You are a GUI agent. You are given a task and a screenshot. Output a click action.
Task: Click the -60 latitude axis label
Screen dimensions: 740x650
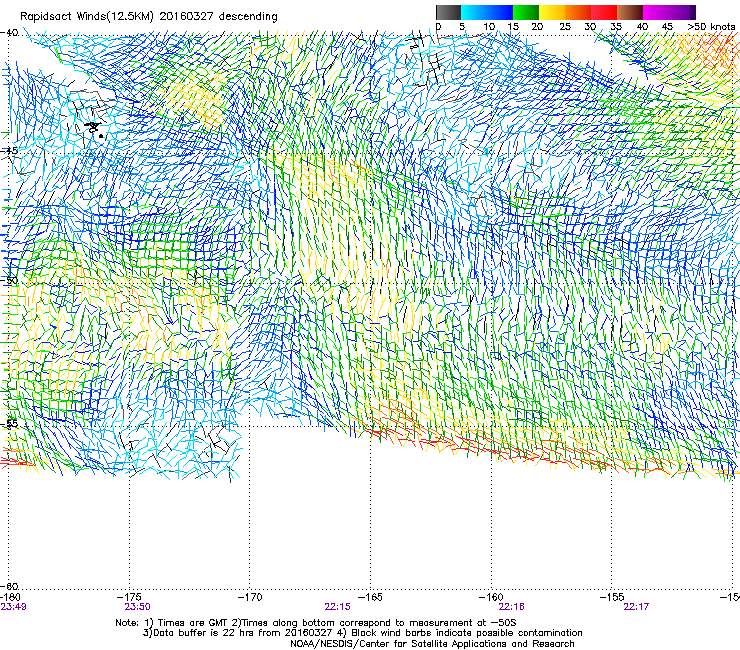9,586
